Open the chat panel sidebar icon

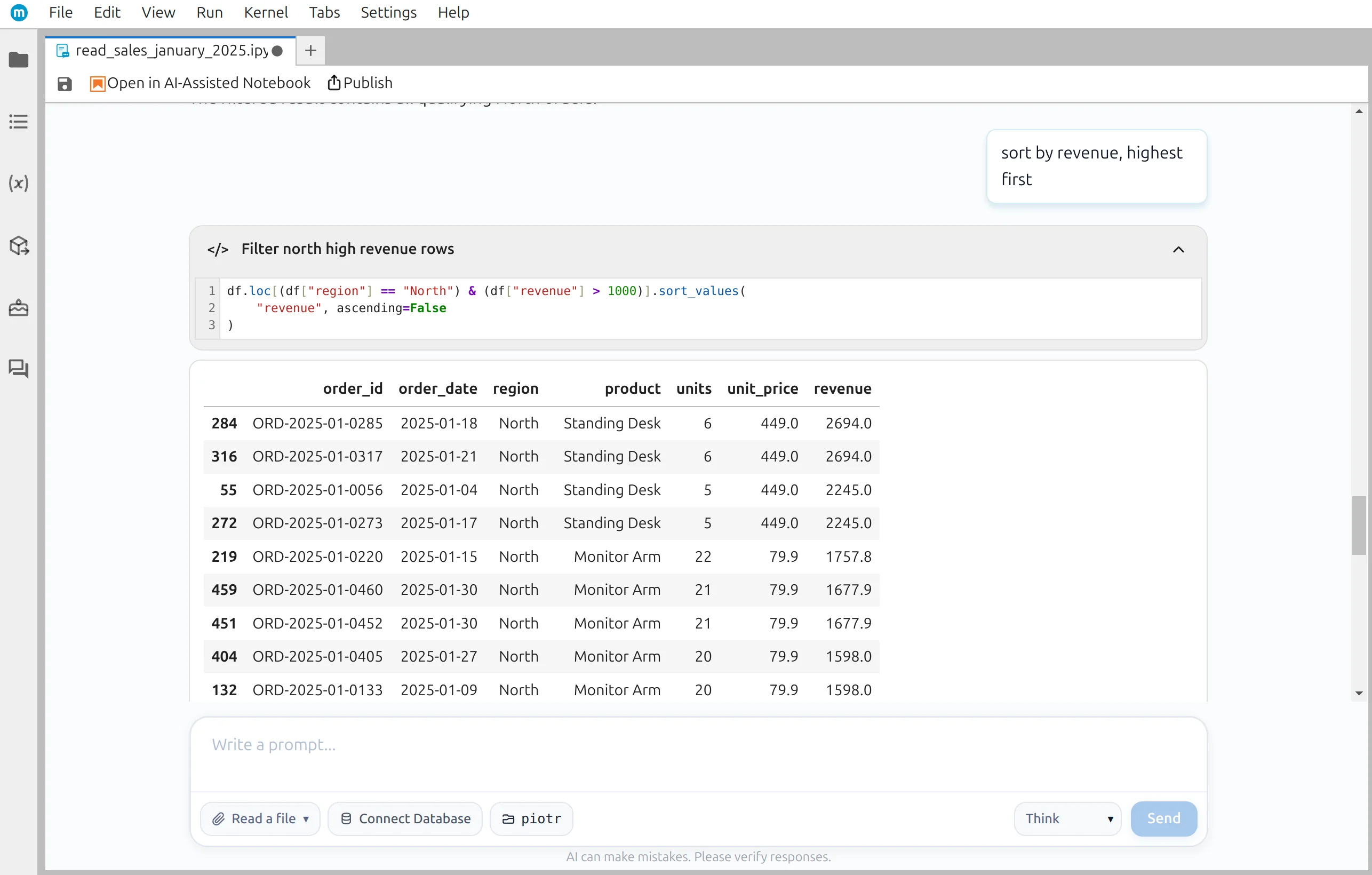point(19,369)
